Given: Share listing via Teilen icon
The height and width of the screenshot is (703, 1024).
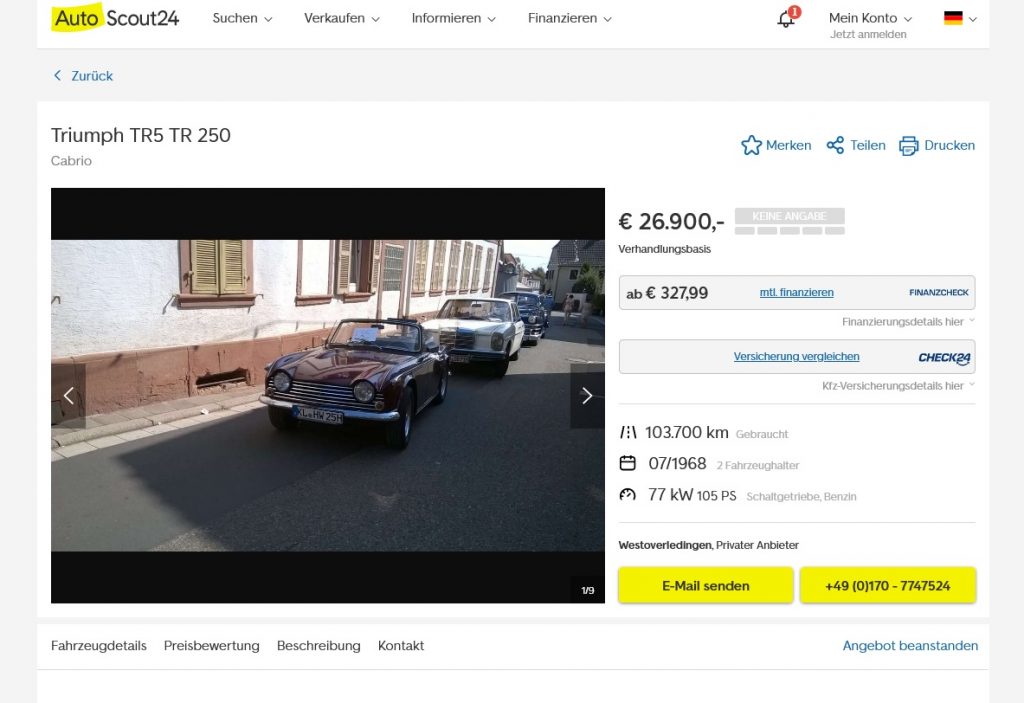Looking at the screenshot, I should [835, 145].
